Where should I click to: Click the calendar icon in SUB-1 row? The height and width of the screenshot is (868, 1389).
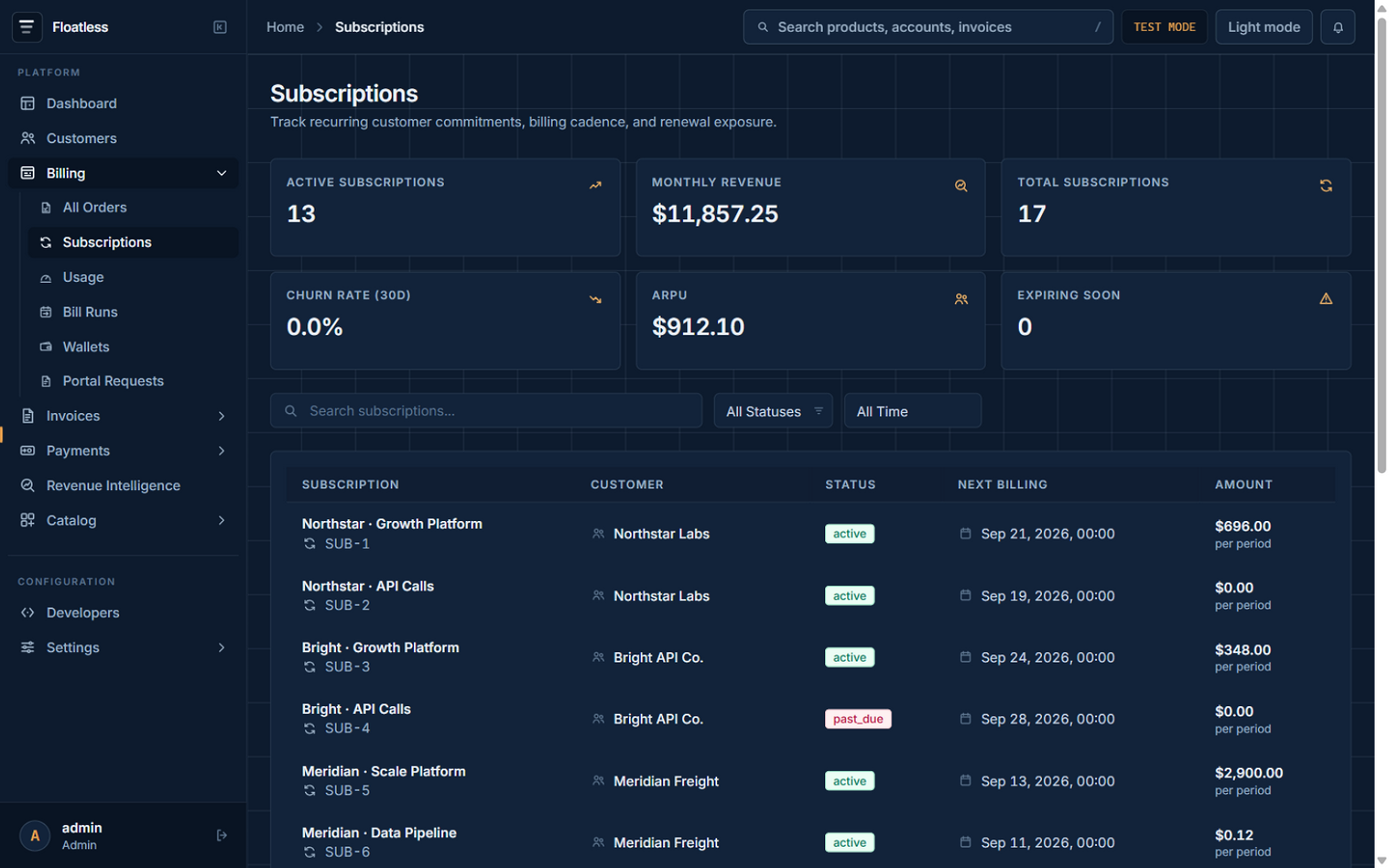click(x=966, y=533)
